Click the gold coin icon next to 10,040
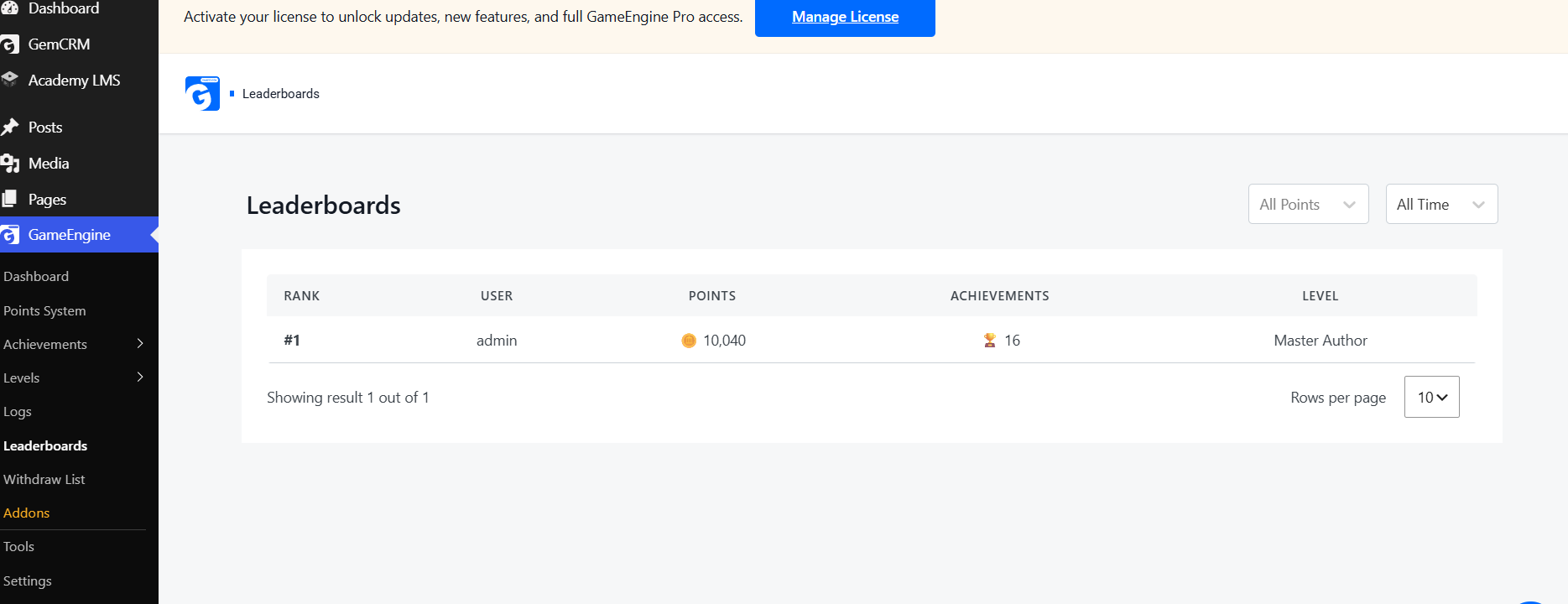 [x=689, y=341]
